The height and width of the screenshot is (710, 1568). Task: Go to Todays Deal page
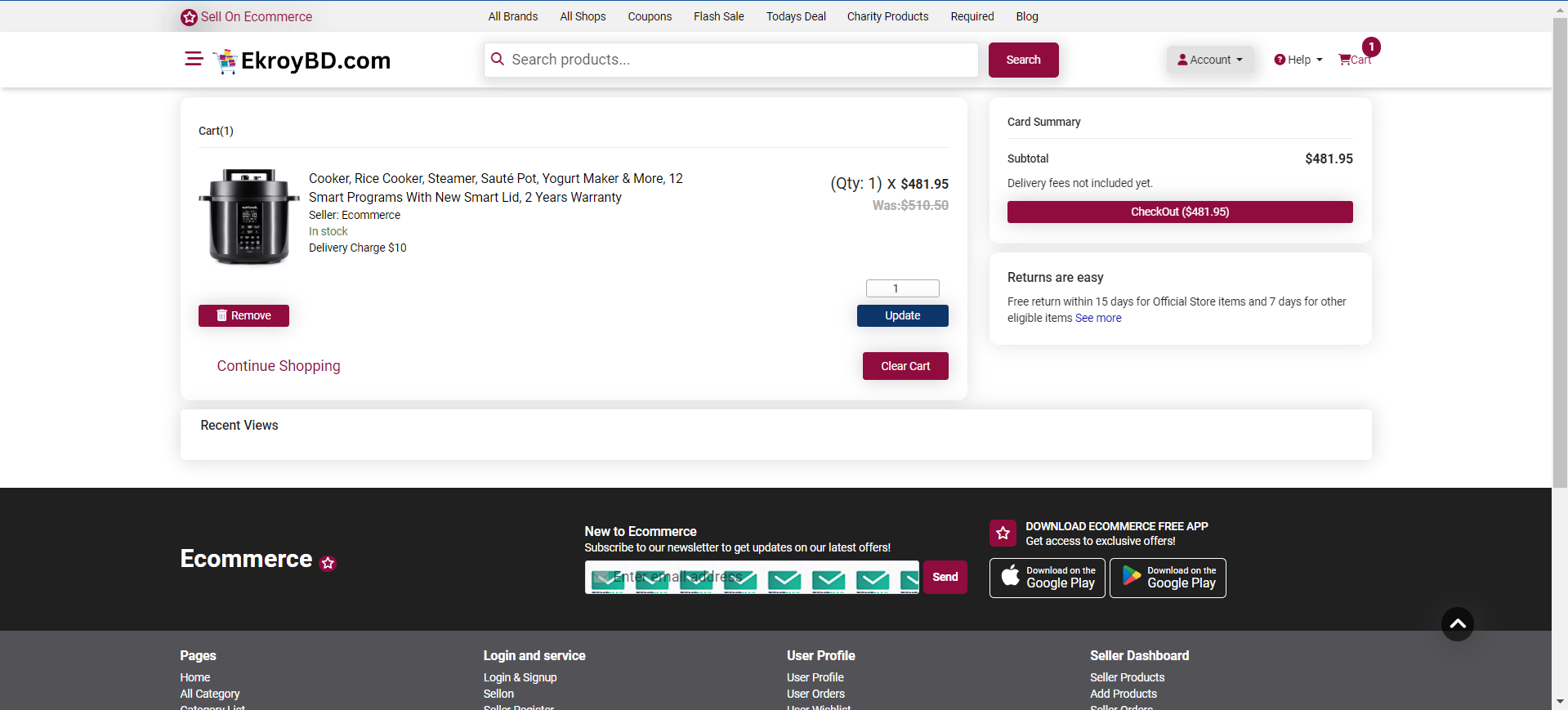pos(795,16)
